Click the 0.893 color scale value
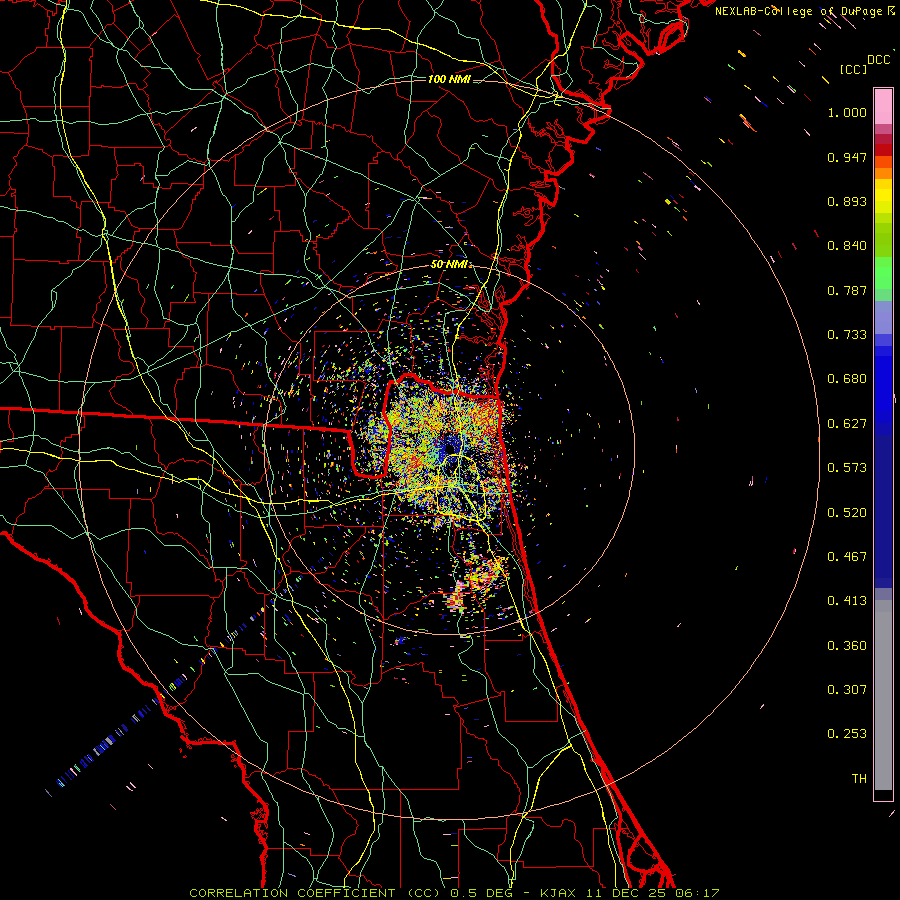The image size is (900, 900). pos(847,201)
